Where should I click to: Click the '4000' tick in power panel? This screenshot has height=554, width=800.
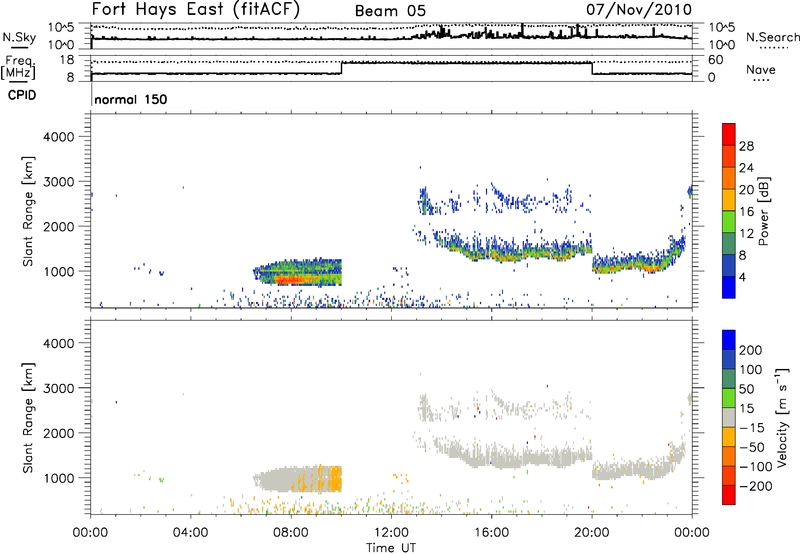pos(59,137)
